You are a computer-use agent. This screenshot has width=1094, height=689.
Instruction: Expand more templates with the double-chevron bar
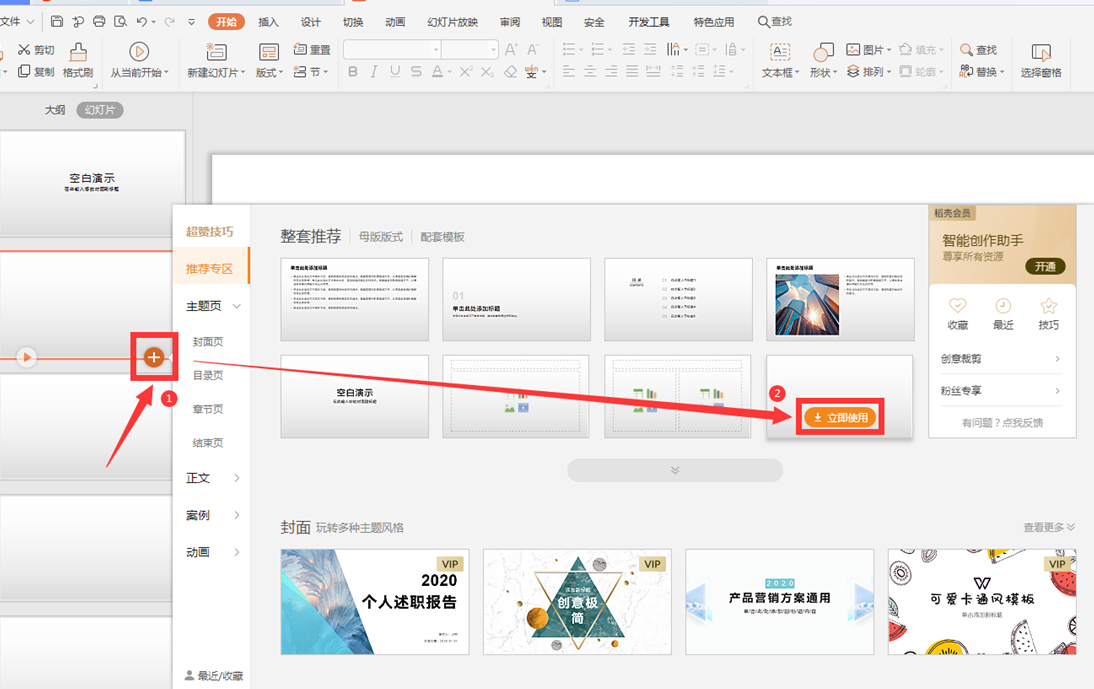[675, 470]
